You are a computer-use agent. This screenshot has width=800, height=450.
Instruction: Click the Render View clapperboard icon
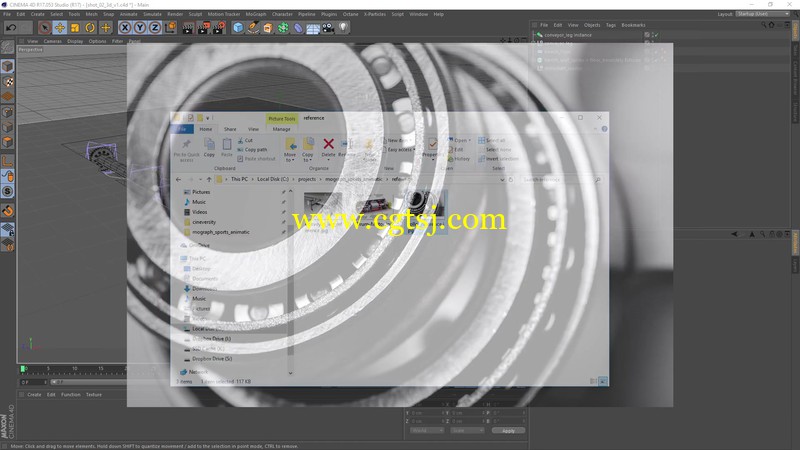pyautogui.click(x=188, y=28)
